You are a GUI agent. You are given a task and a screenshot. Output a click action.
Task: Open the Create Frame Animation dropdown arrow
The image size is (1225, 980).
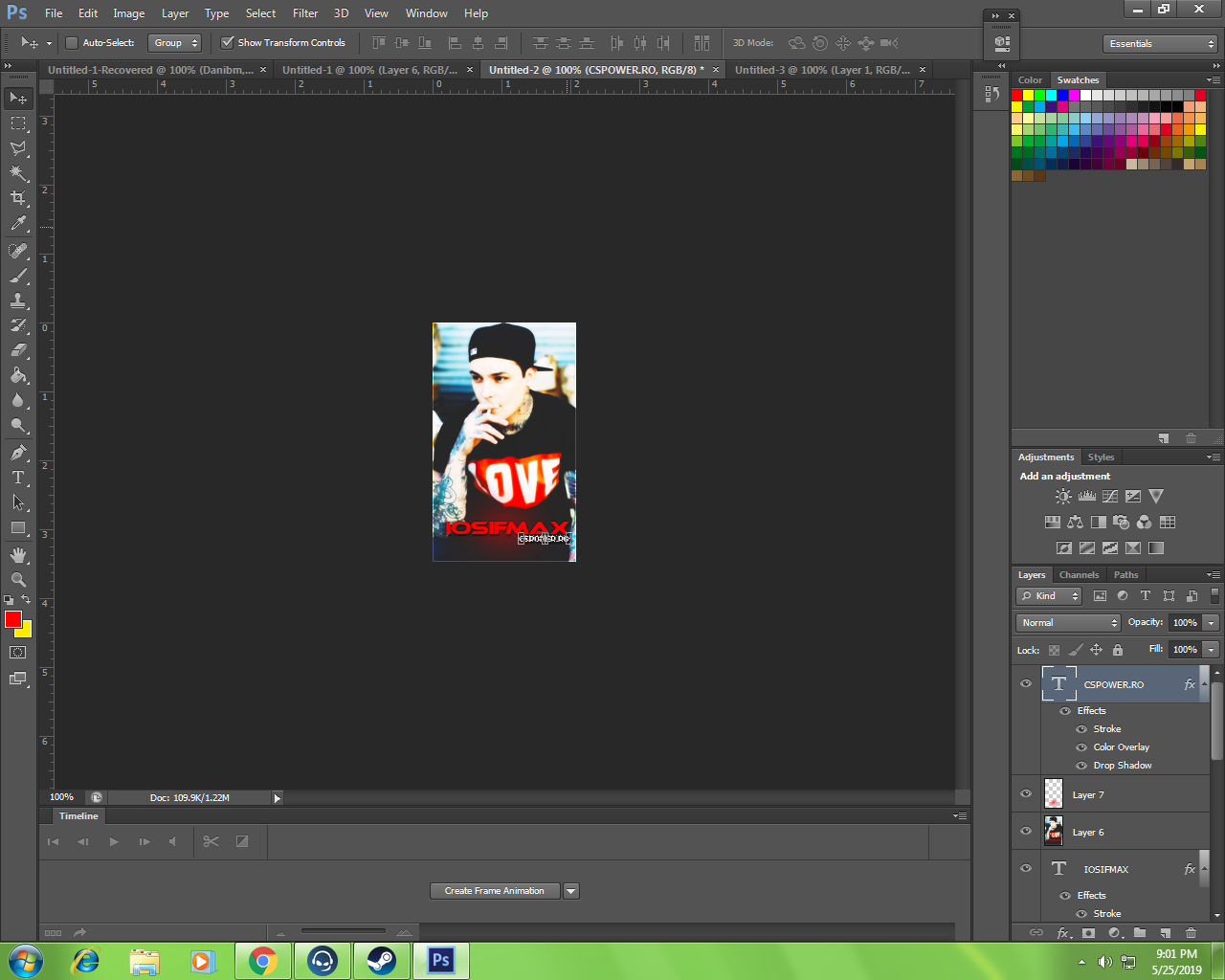[571, 891]
